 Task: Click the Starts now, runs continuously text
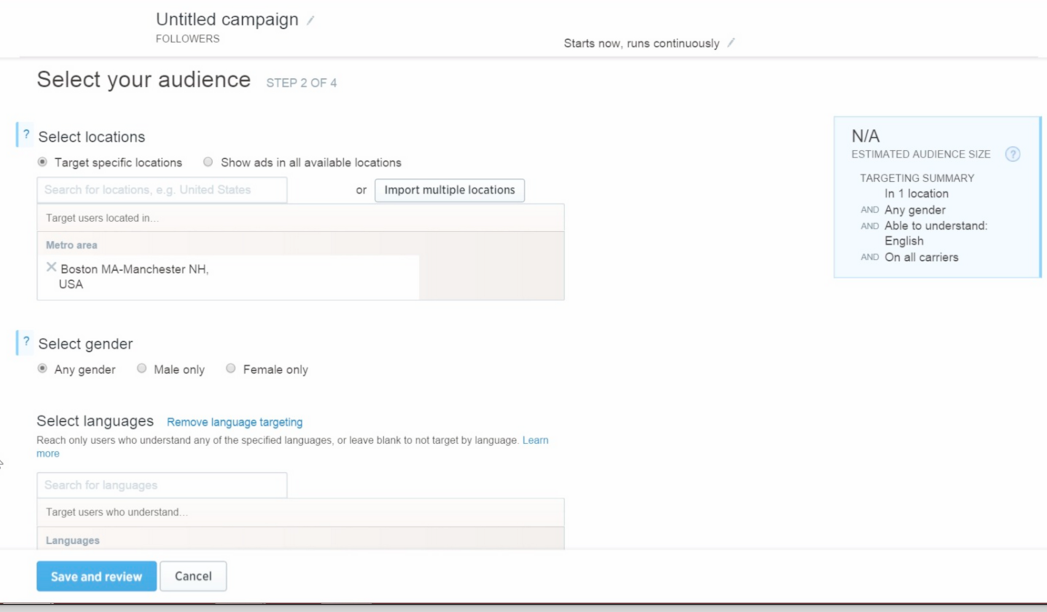[x=641, y=43]
